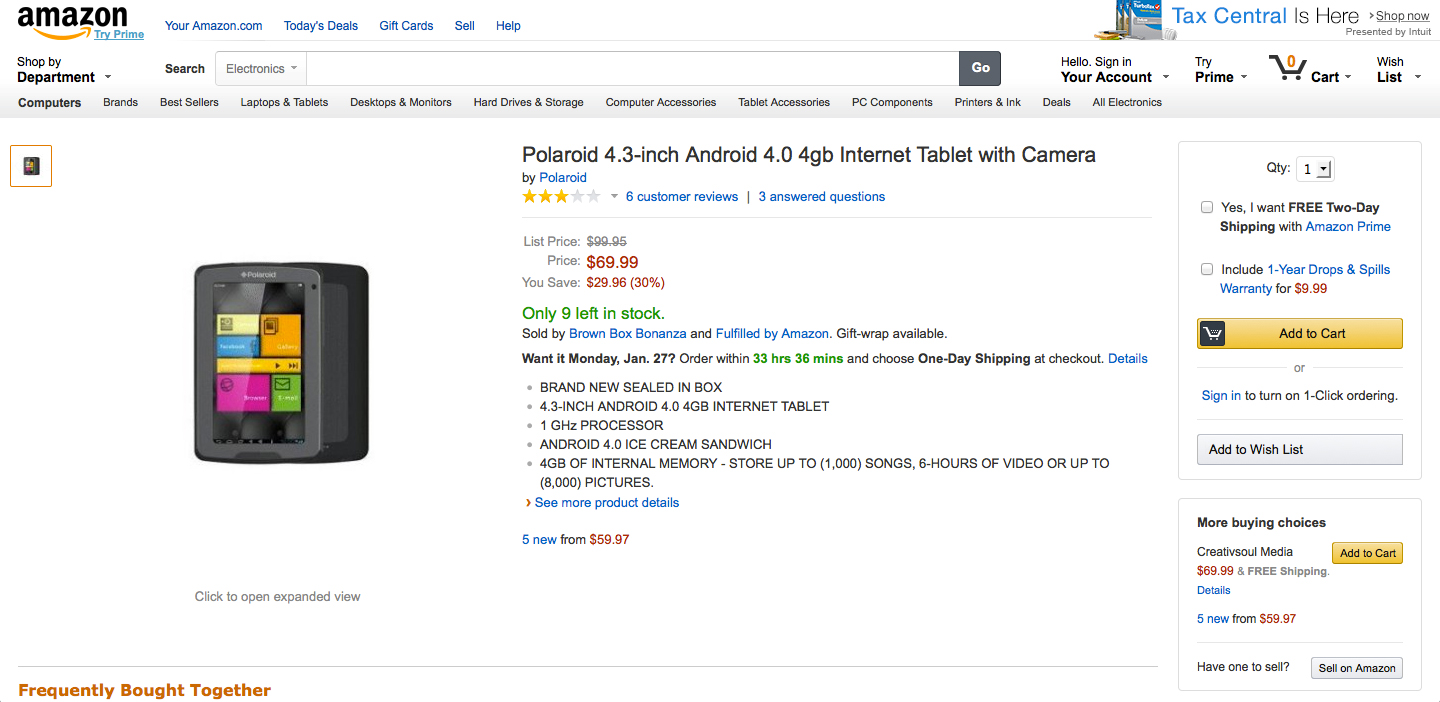Open the Qty quantity dropdown
Viewport: 1440px width, 702px height.
click(x=1314, y=169)
